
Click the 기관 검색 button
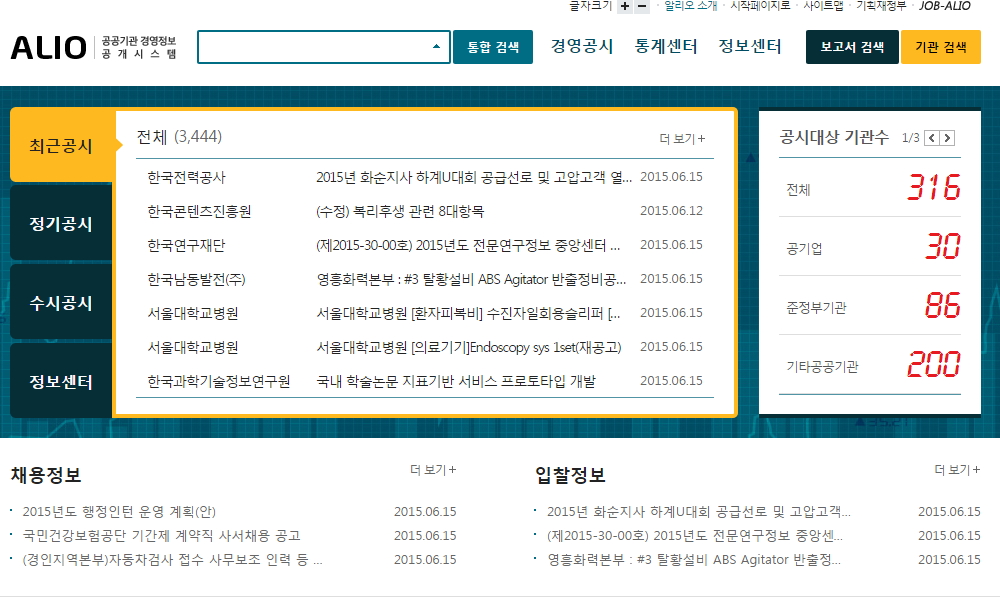(940, 47)
